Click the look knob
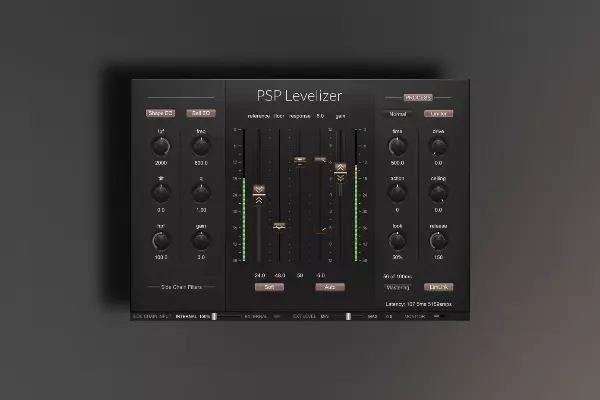The height and width of the screenshot is (400, 600). pyautogui.click(x=397, y=241)
